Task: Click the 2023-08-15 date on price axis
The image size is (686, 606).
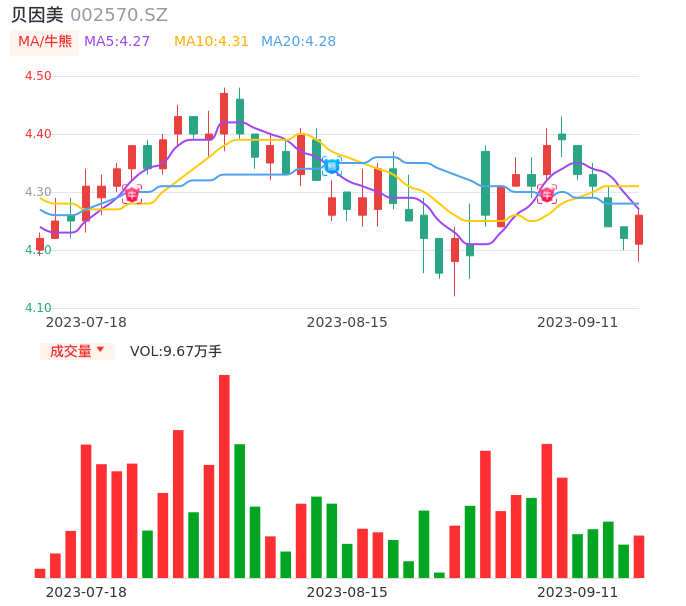Action: (347, 322)
